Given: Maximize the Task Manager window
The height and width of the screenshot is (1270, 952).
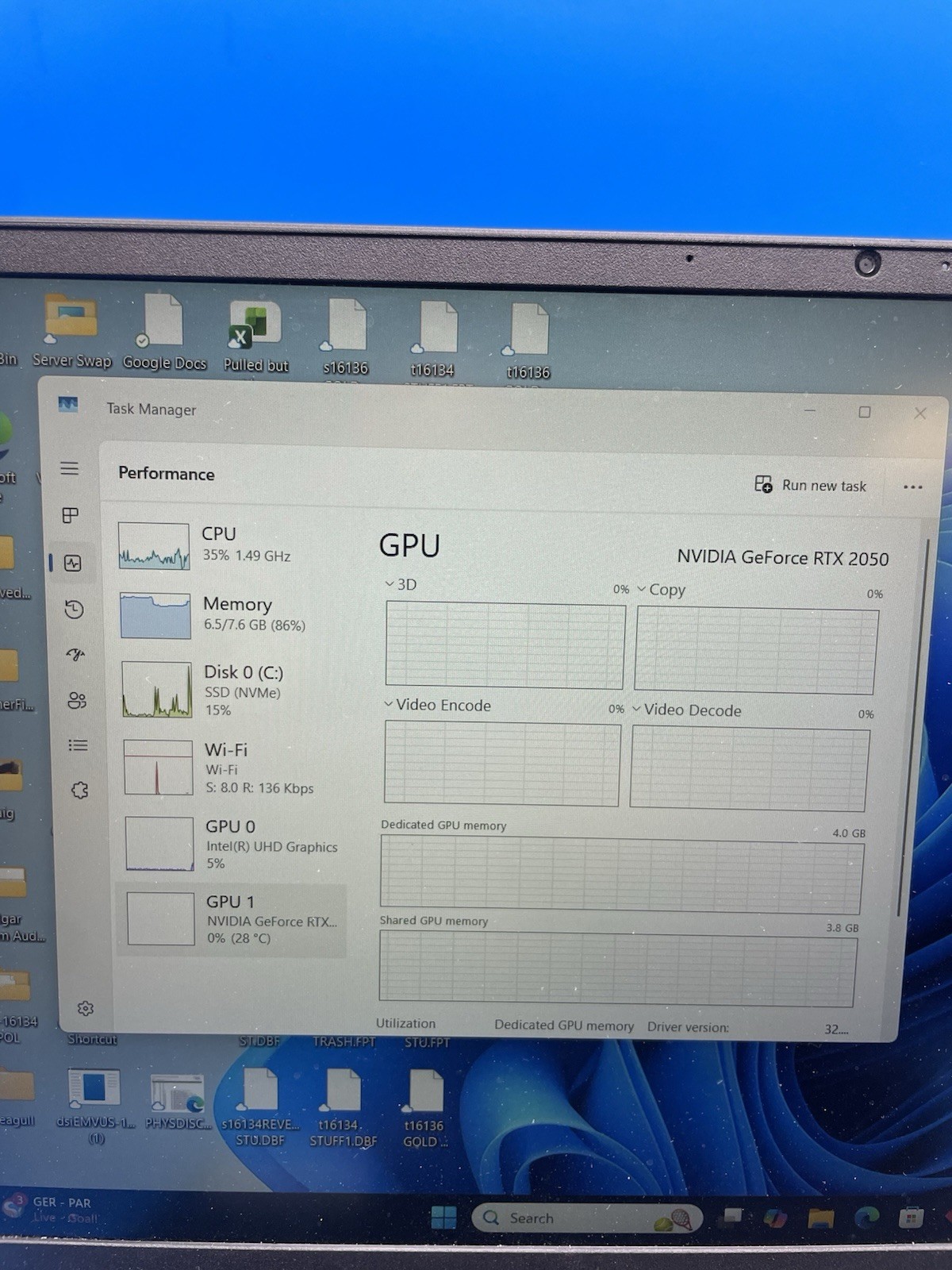Looking at the screenshot, I should point(865,412).
